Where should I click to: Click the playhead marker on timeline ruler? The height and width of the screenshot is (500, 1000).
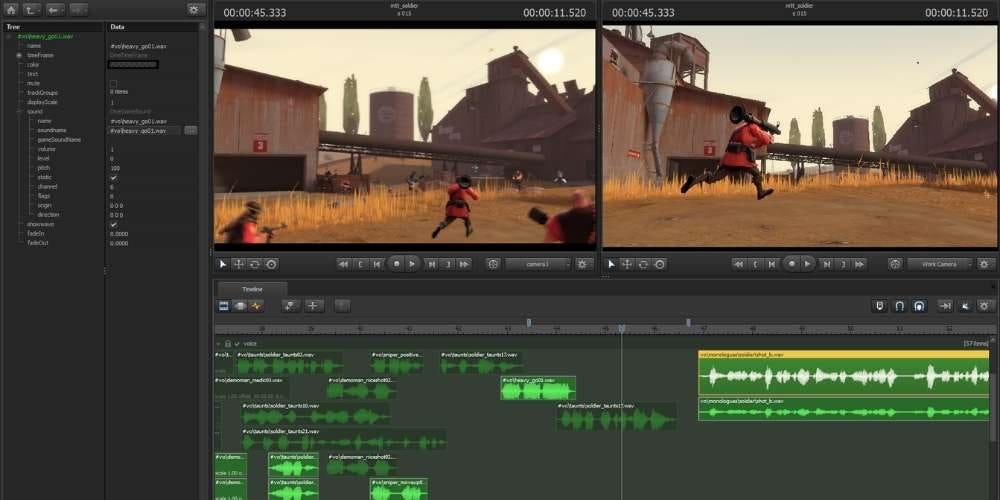pos(622,328)
